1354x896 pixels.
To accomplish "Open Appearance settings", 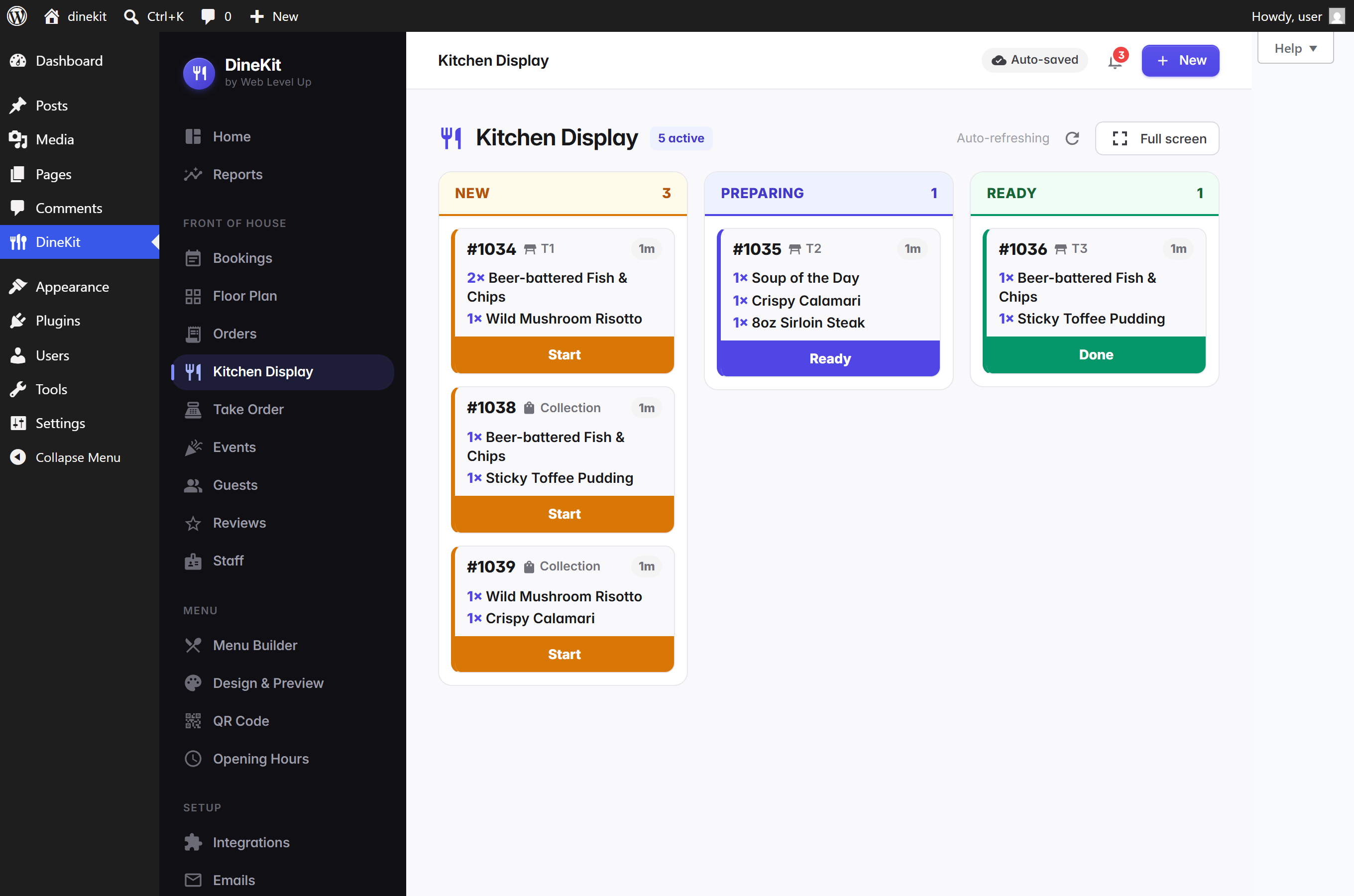I will (80, 287).
